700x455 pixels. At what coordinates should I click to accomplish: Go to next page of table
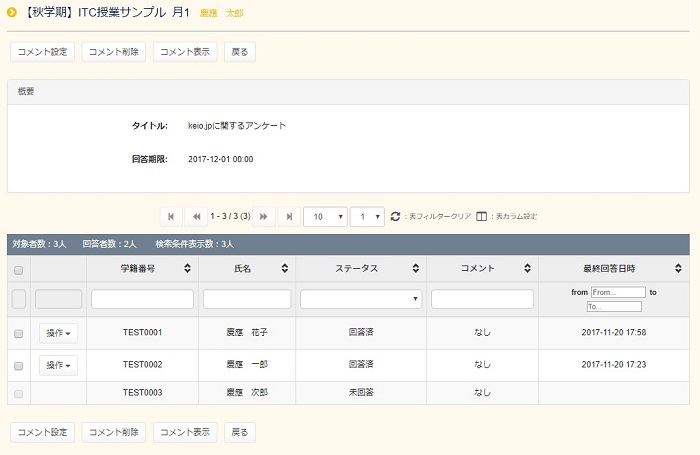pyautogui.click(x=264, y=217)
